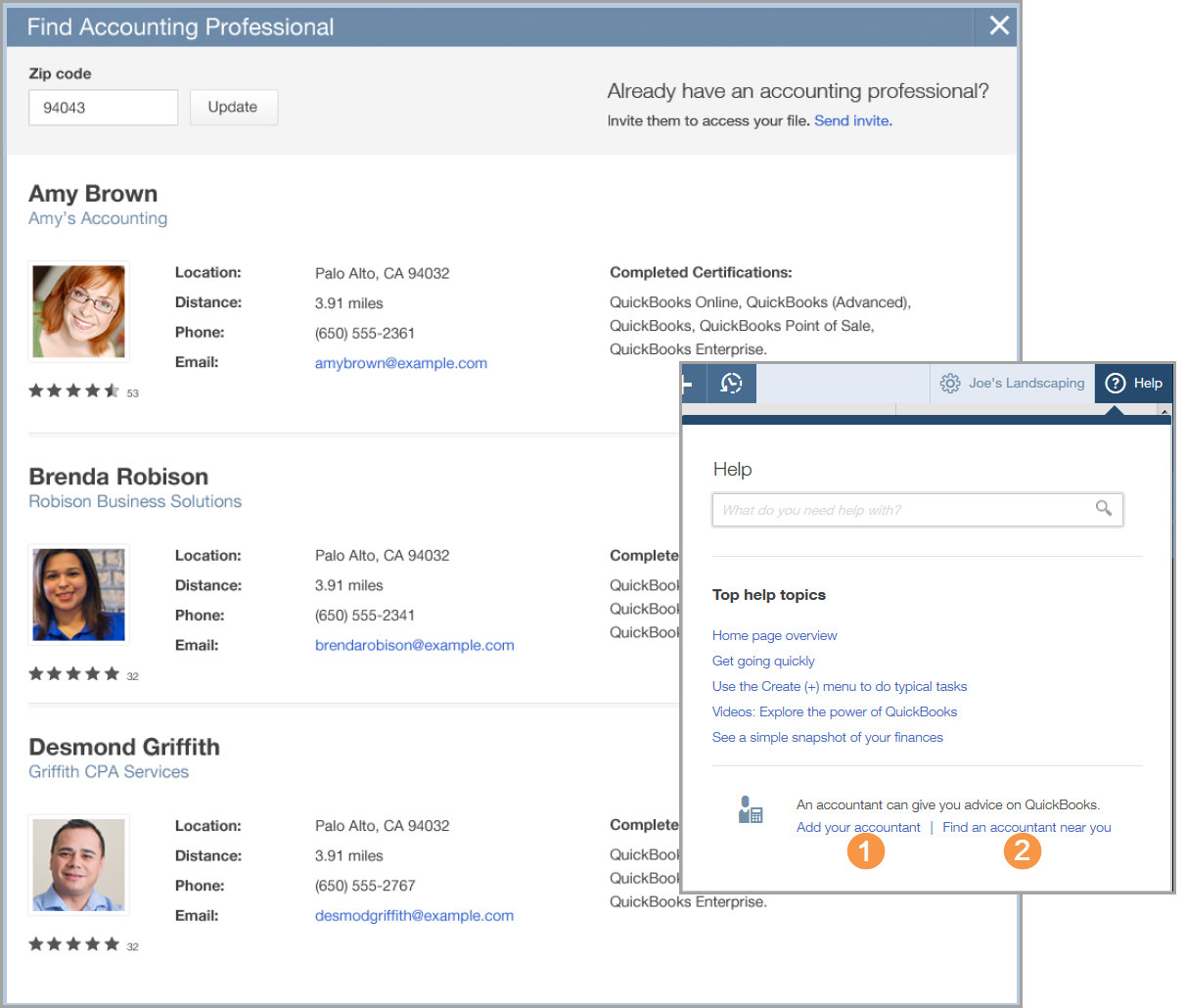Click the recent transactions clock icon
Image resolution: width=1186 pixels, height=1008 pixels.
pos(731,384)
